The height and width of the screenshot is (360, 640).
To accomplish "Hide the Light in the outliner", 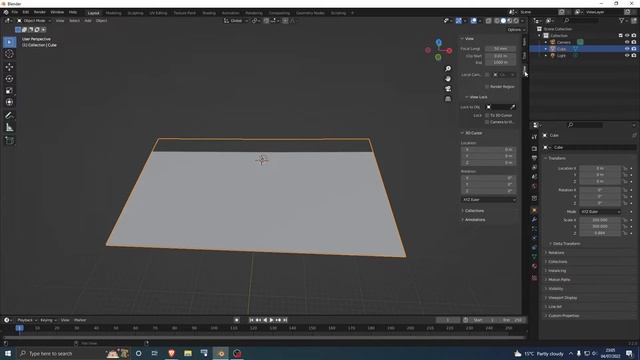I will pos(627,55).
